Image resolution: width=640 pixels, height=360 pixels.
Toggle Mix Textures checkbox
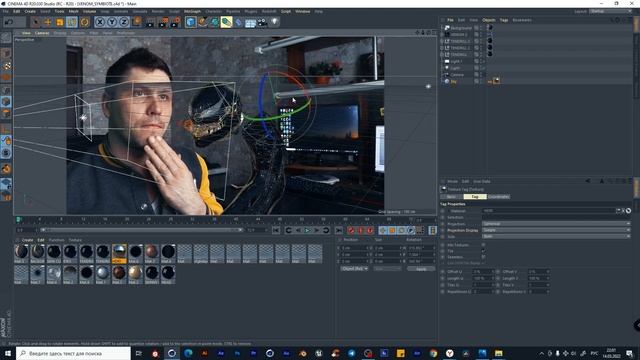tap(484, 244)
